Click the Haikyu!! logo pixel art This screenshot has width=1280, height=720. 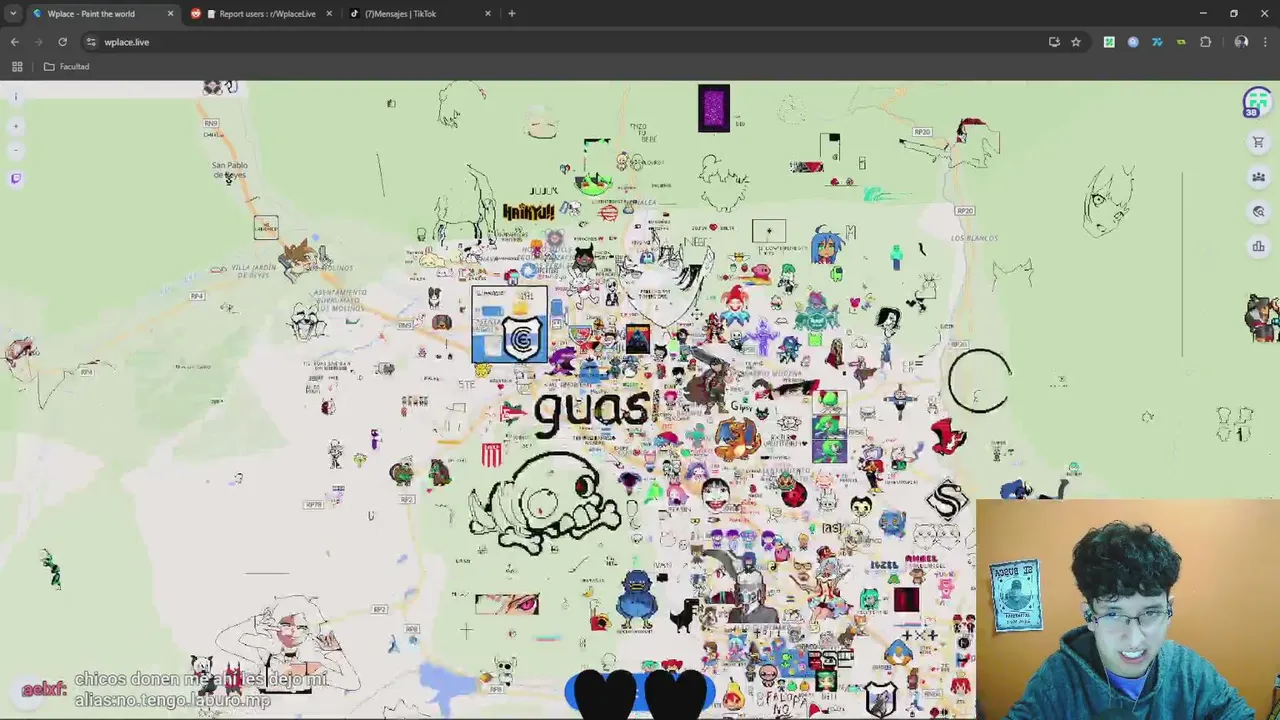528,212
